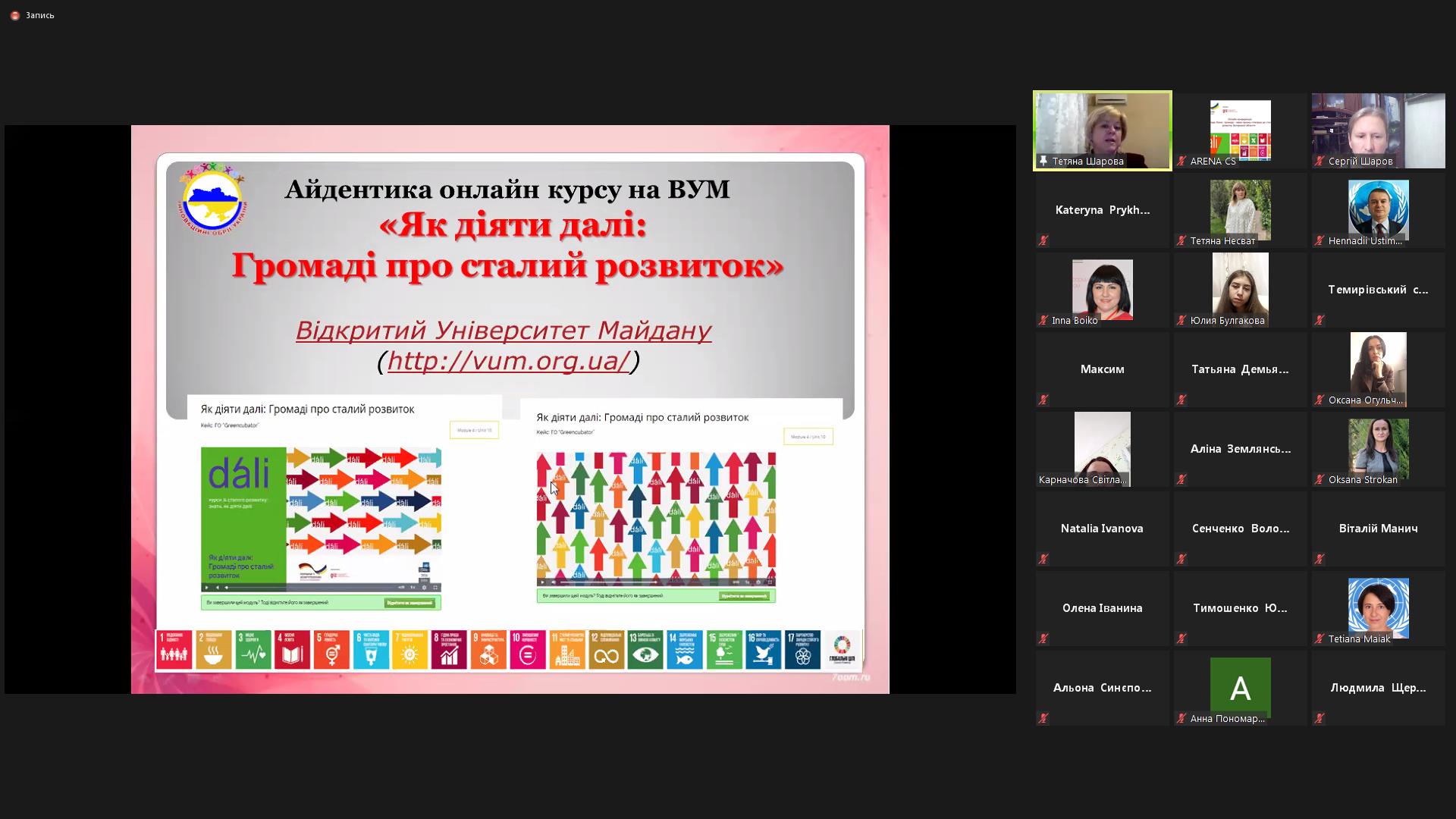The image size is (1456, 819).
Task: Click green complete button under left video
Action: tap(409, 603)
